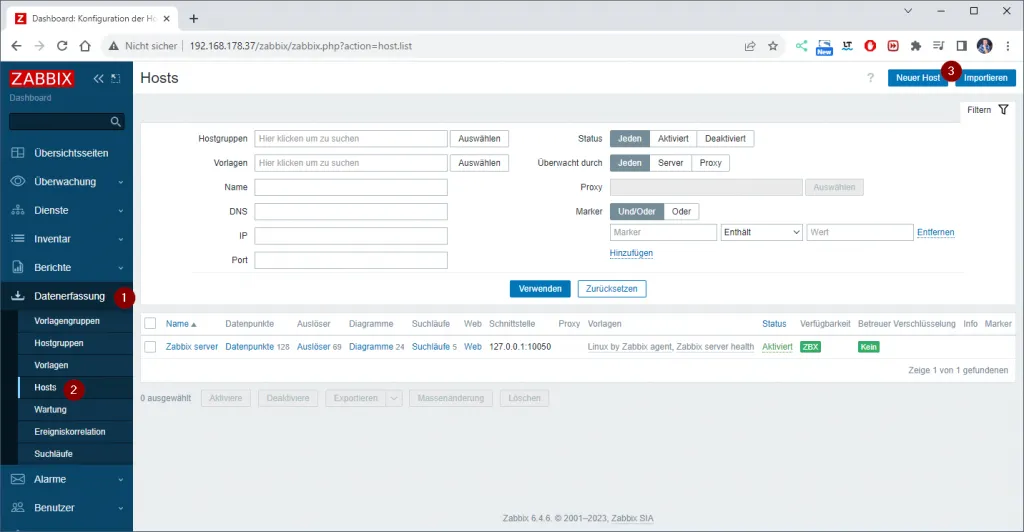Click the browser reload icon
1024x532 pixels.
62,46
